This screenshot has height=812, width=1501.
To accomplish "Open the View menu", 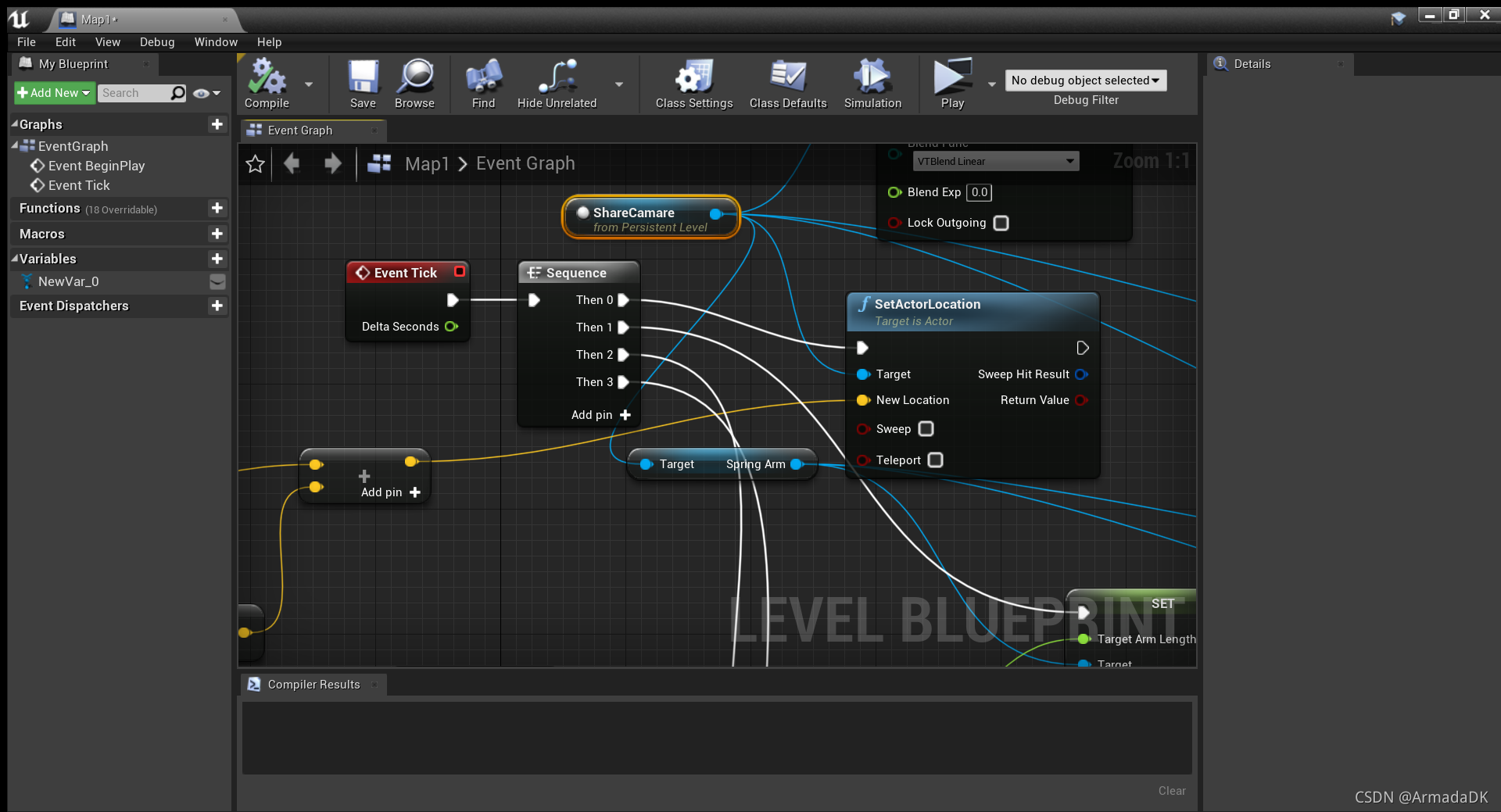I will pos(108,42).
